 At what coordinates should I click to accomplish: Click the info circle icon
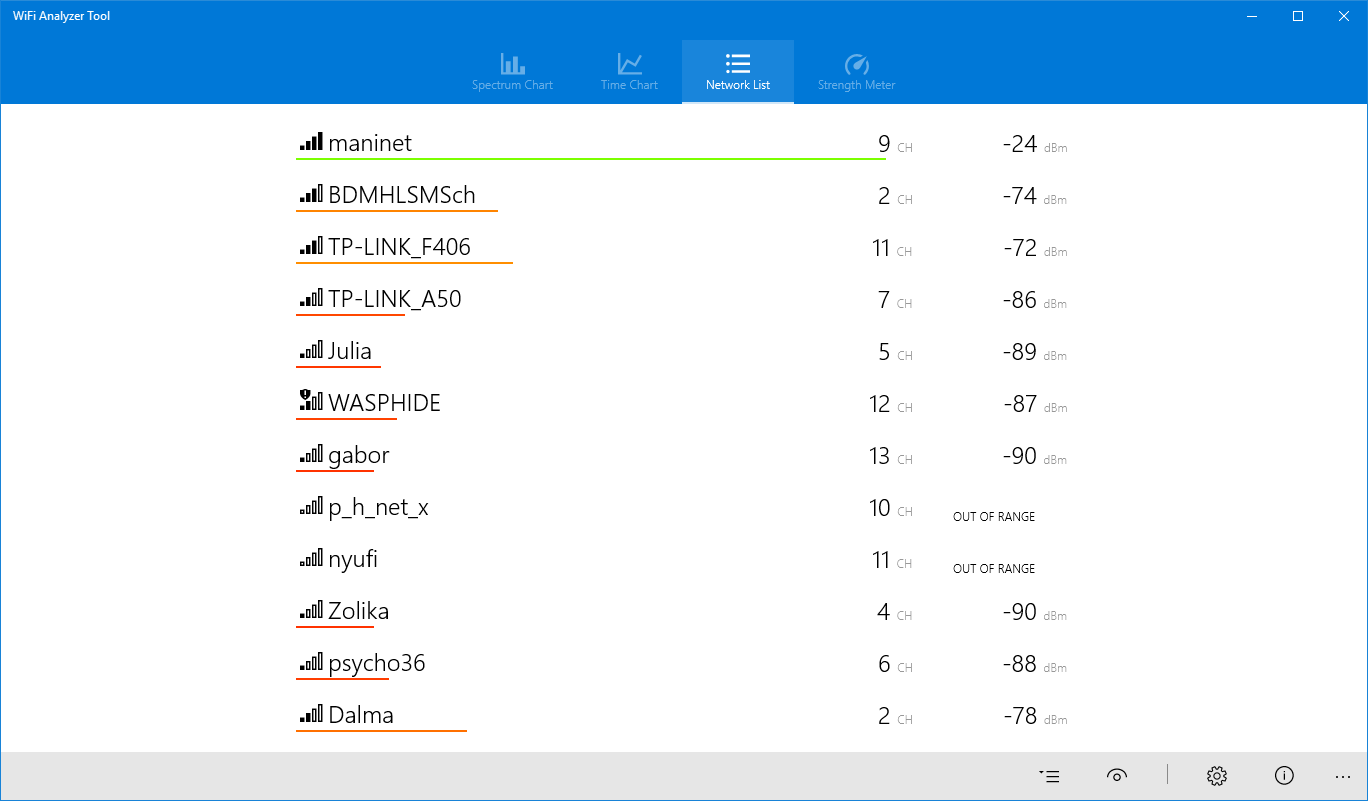[1284, 776]
